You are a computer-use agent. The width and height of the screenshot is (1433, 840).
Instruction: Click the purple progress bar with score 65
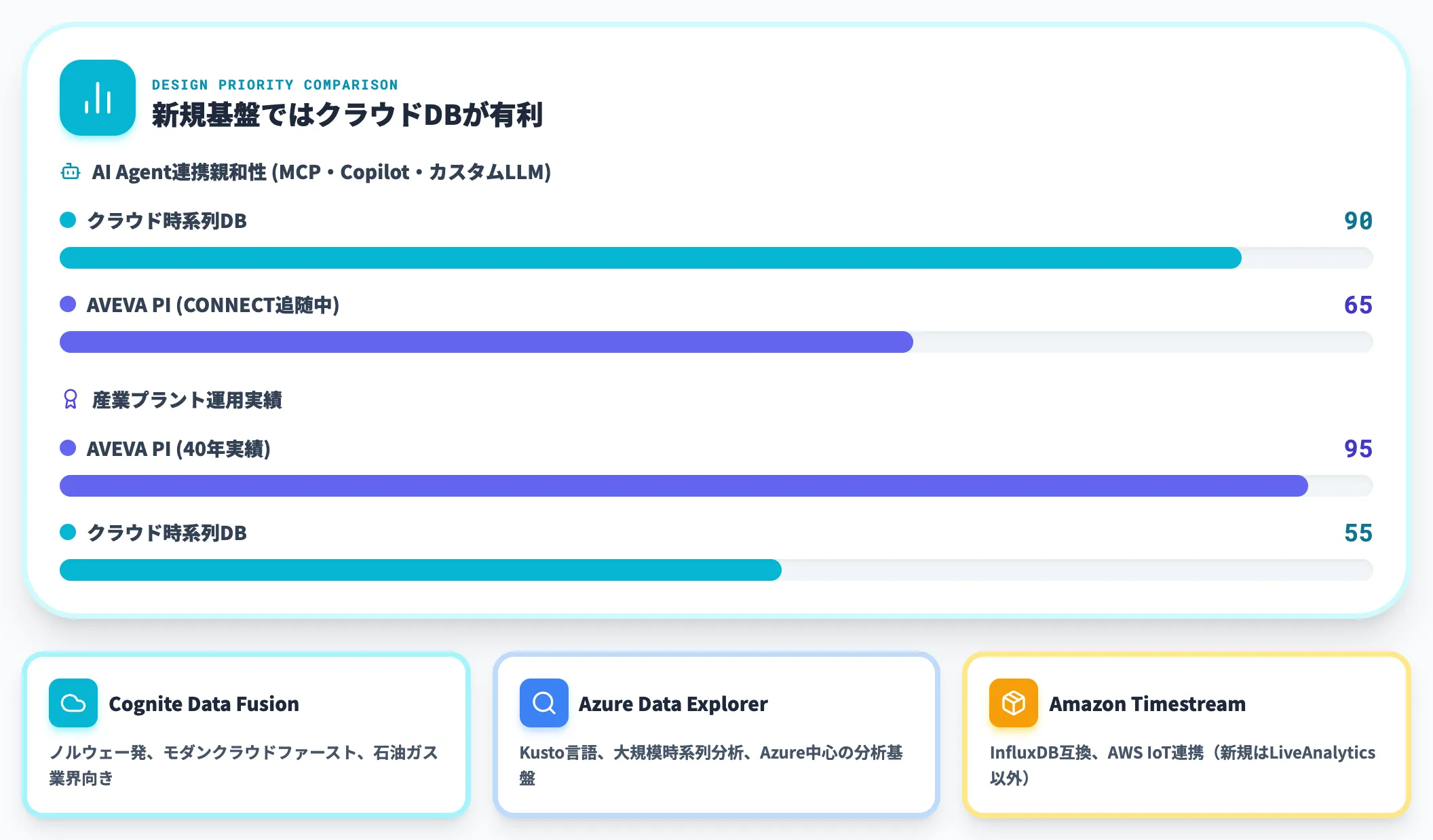coord(716,342)
